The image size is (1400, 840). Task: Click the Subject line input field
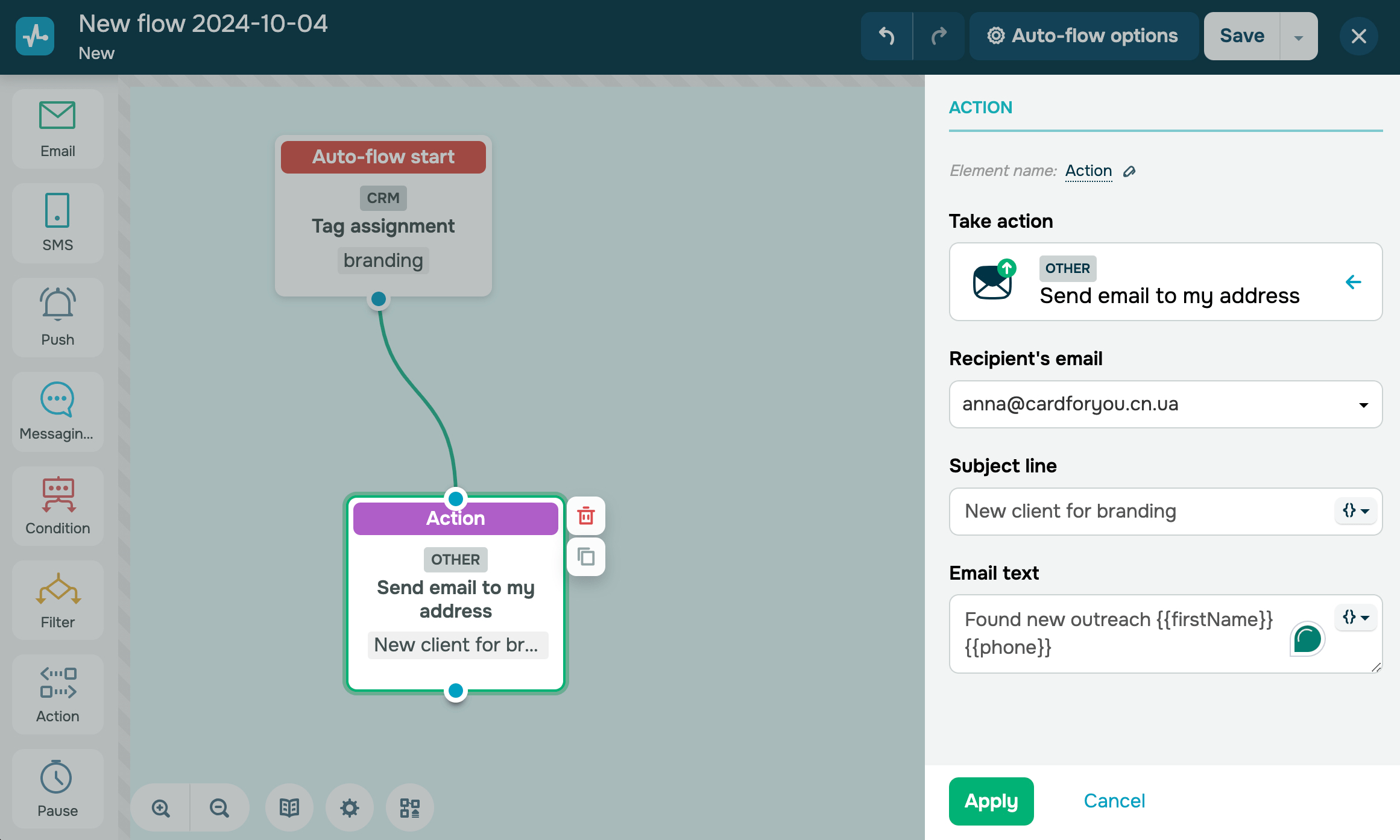click(x=1140, y=512)
